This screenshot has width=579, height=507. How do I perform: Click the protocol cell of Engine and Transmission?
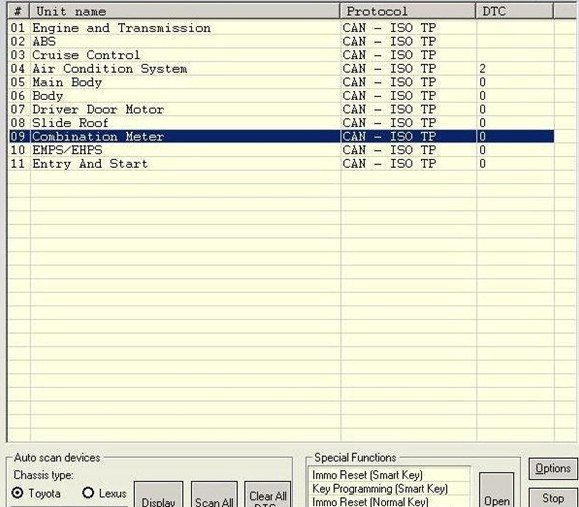pos(408,28)
